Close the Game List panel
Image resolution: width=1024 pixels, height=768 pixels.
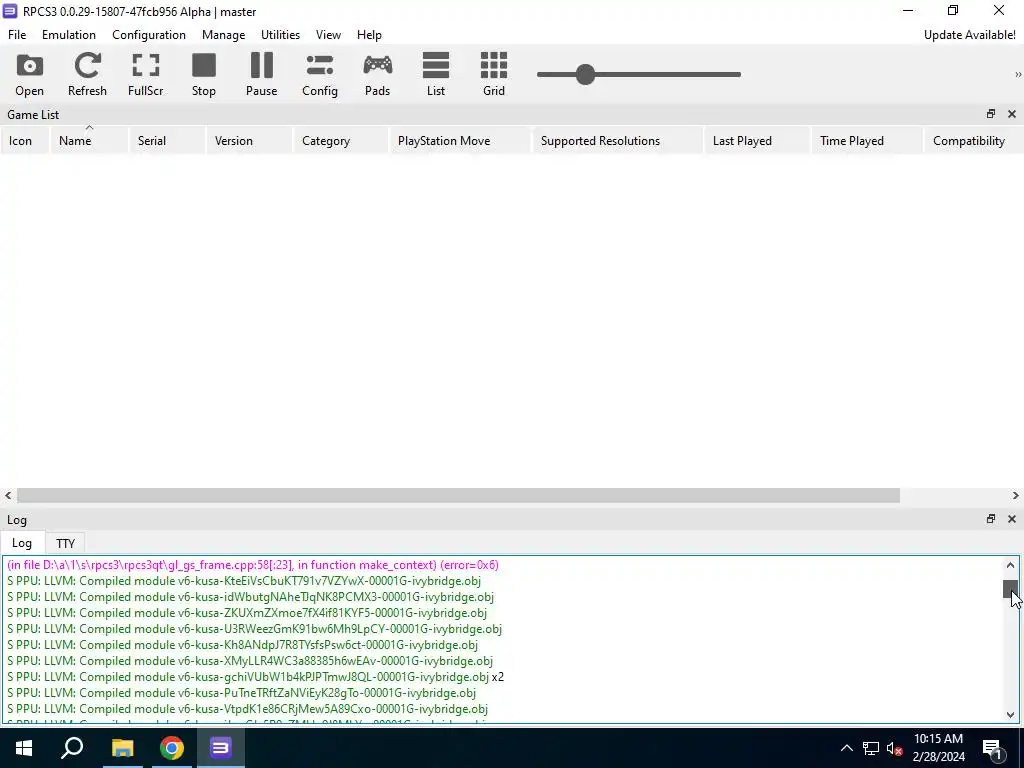point(1012,114)
